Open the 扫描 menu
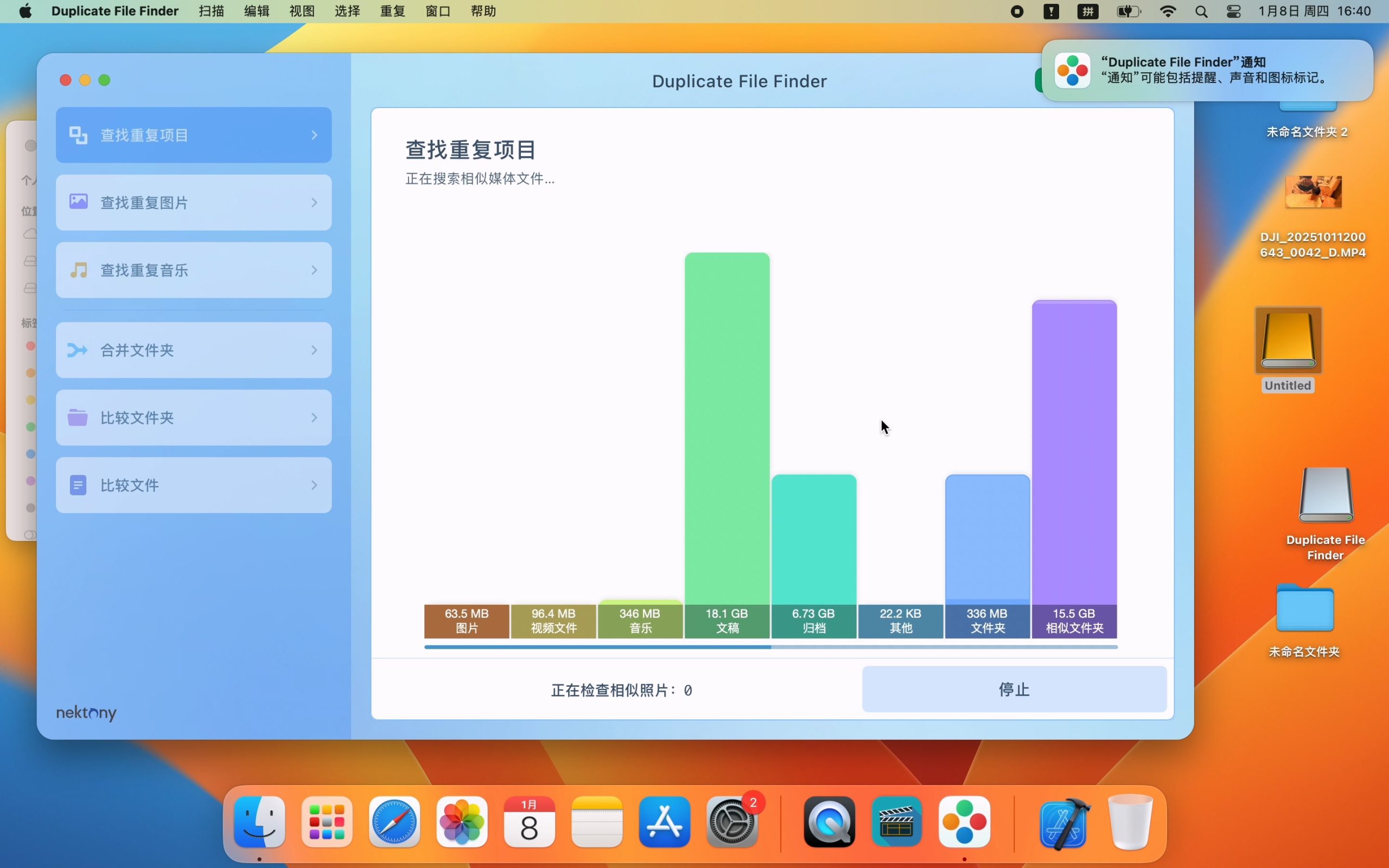 click(x=211, y=11)
